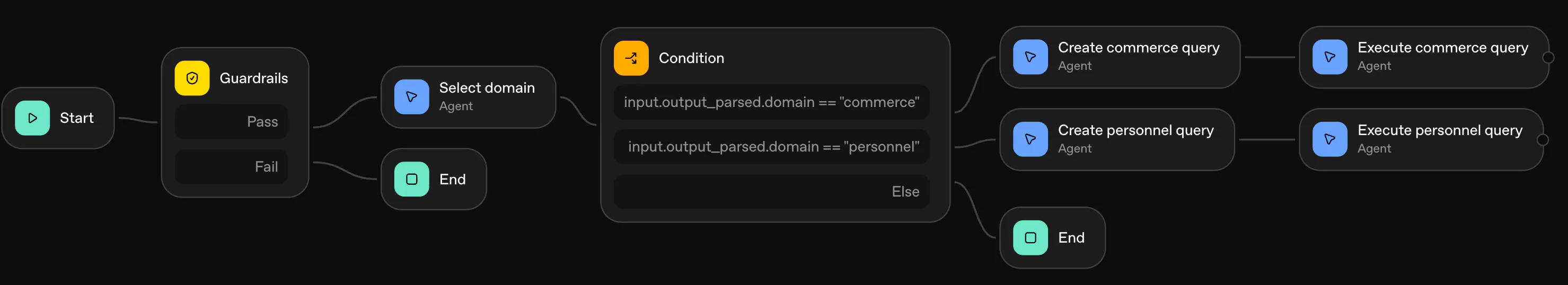Click the green Start node play icon
Viewport: 1568px width, 285px height.
coord(32,118)
